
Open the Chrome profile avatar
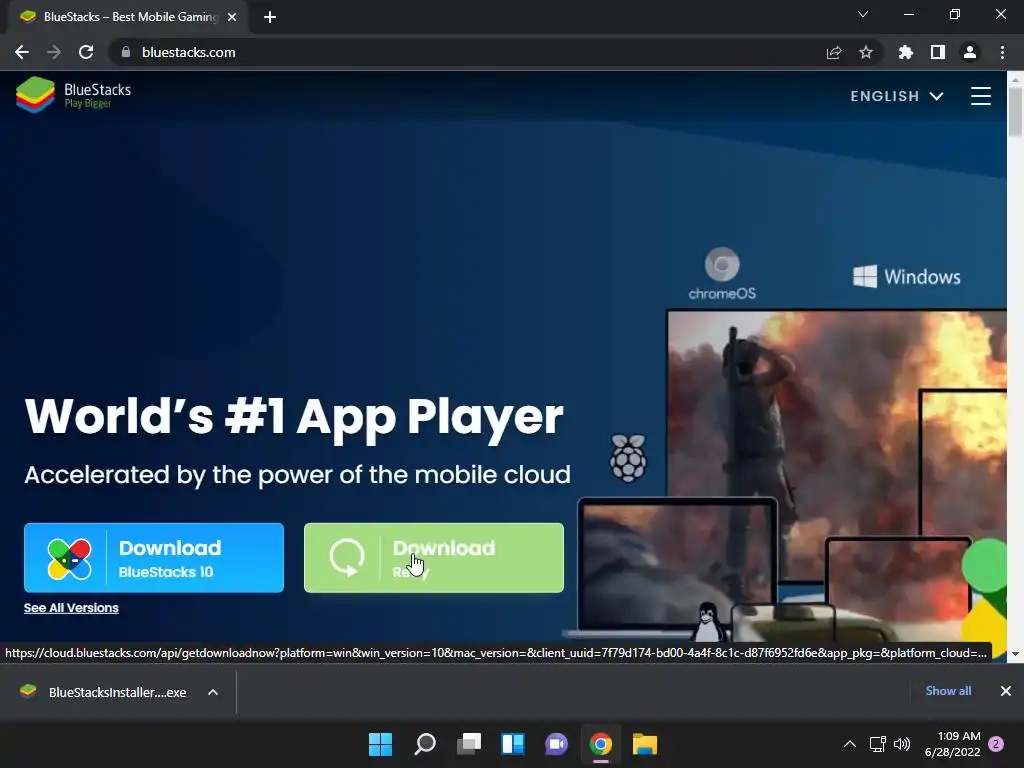pyautogui.click(x=970, y=52)
